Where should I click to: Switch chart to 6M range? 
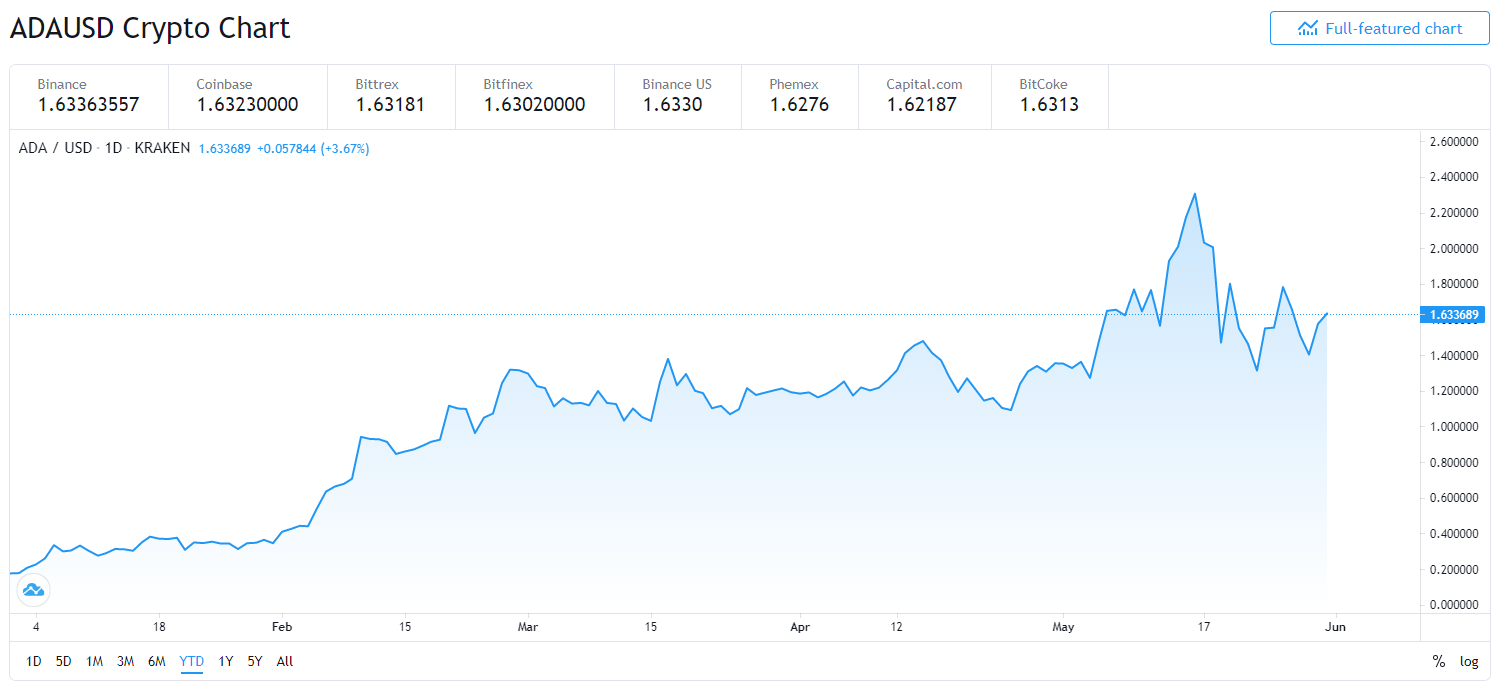(156, 661)
